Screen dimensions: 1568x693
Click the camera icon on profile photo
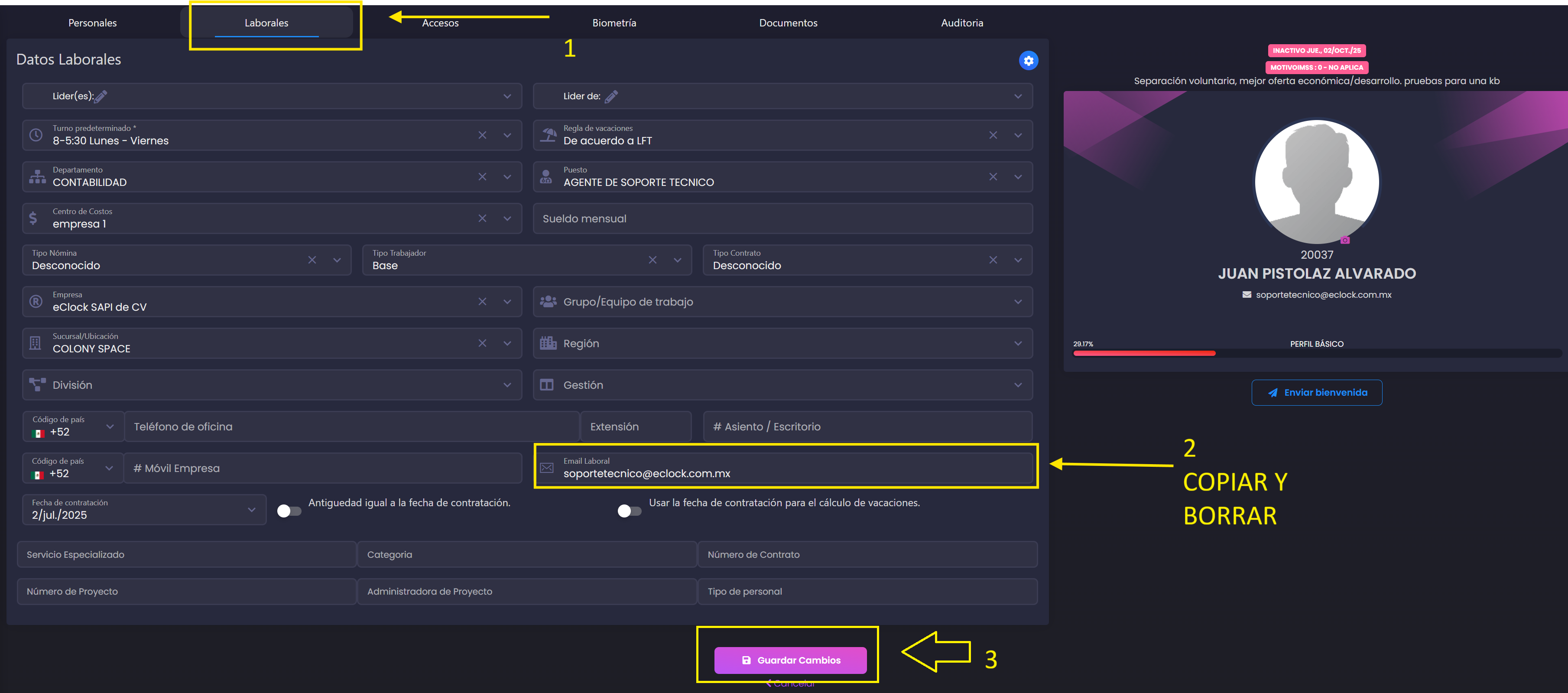[x=1345, y=240]
